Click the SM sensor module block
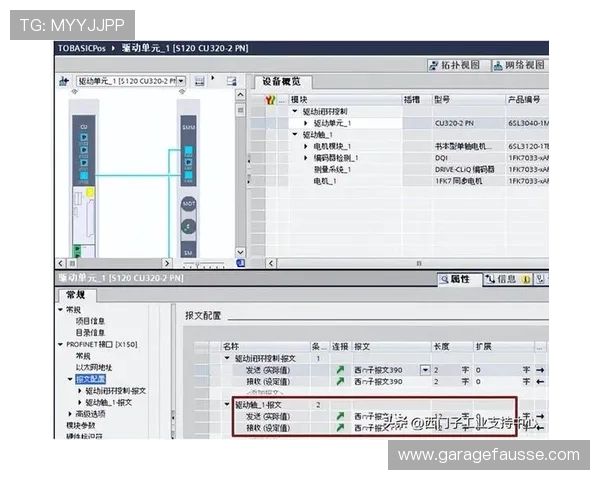Screen dimensions: 600x480 188,250
